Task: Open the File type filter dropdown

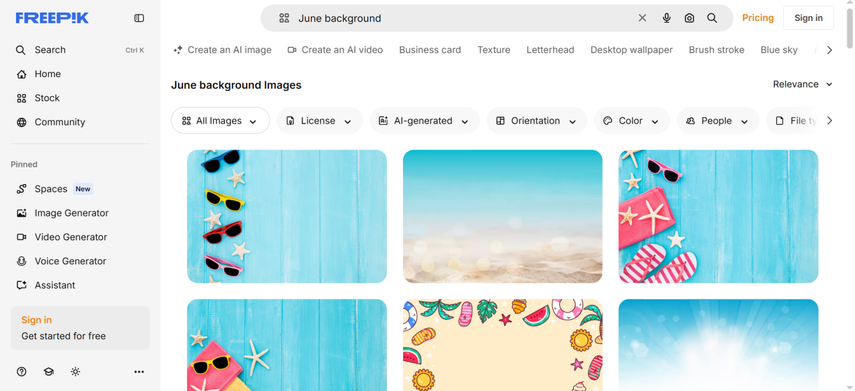Action: click(x=793, y=121)
